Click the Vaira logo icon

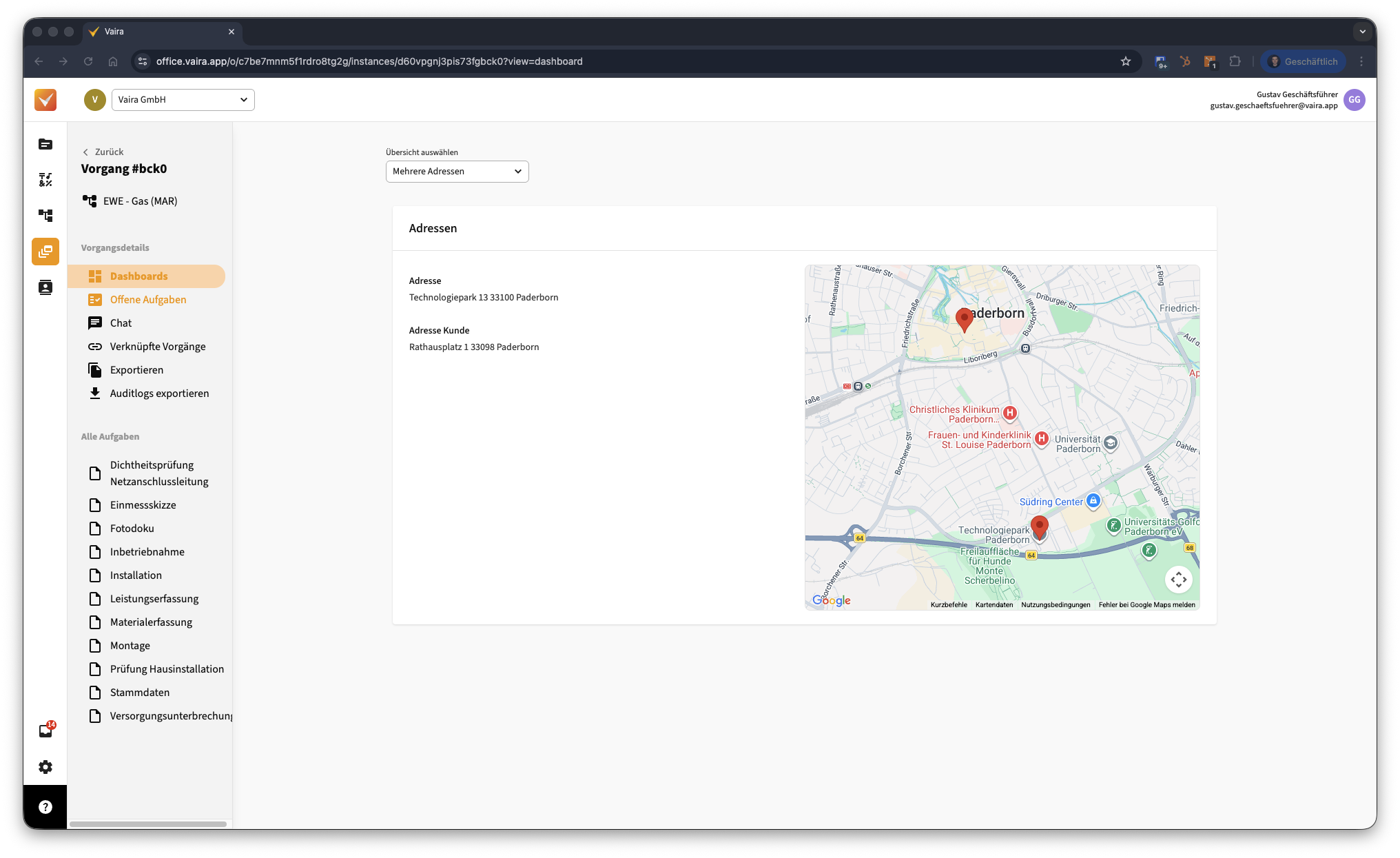tap(45, 100)
